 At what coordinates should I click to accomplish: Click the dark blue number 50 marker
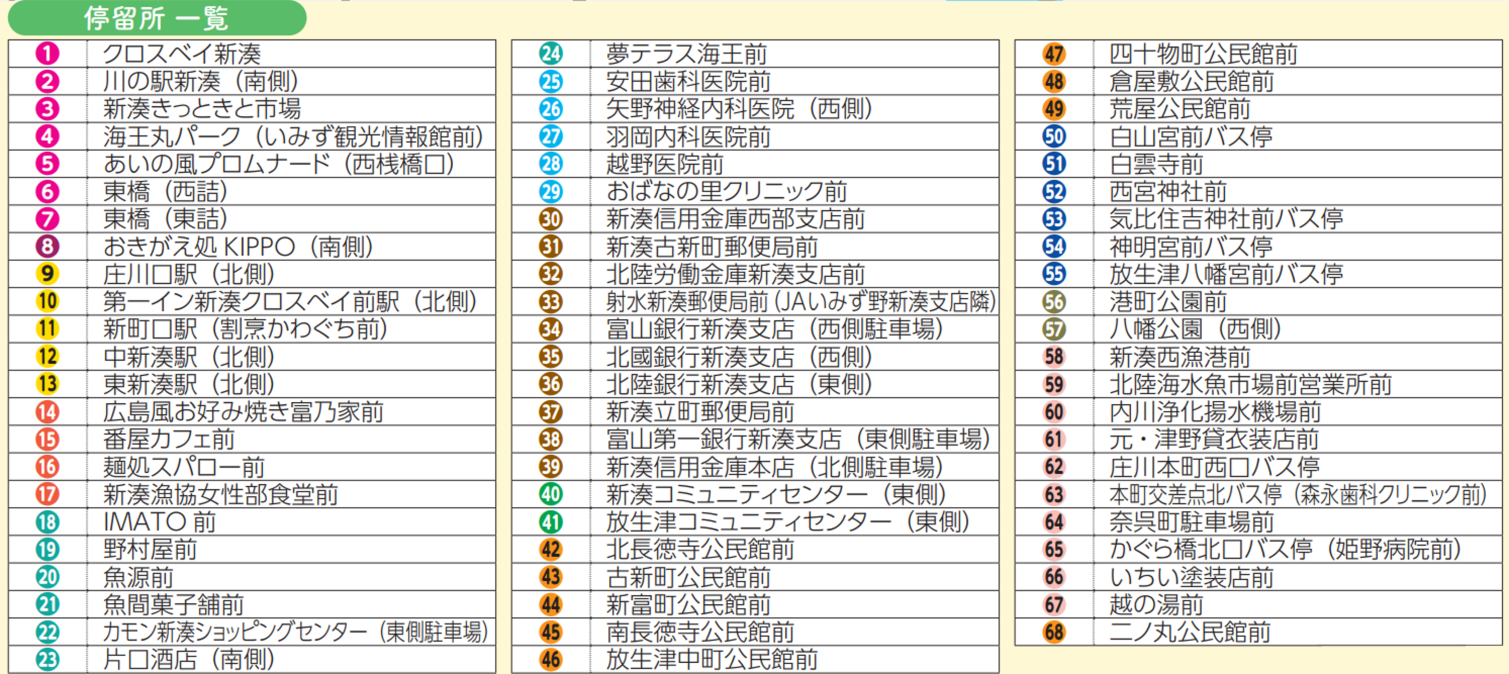(x=1054, y=137)
